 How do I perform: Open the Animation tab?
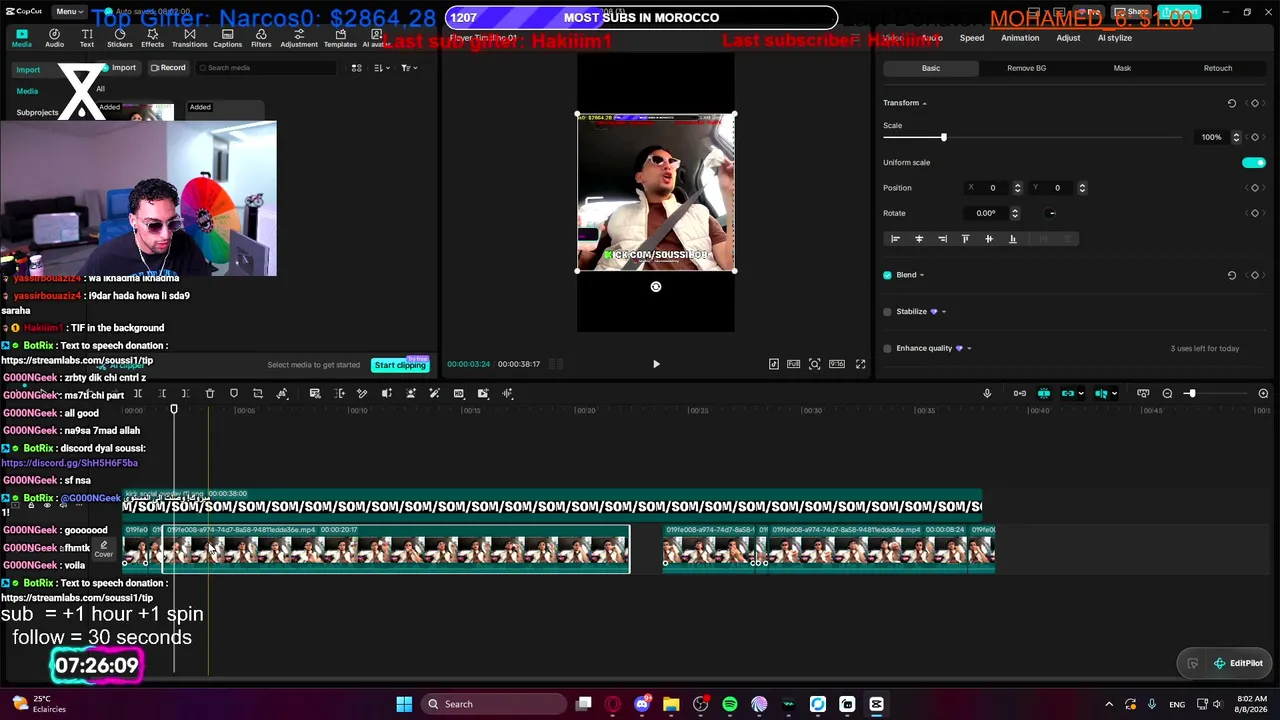coord(1020,38)
